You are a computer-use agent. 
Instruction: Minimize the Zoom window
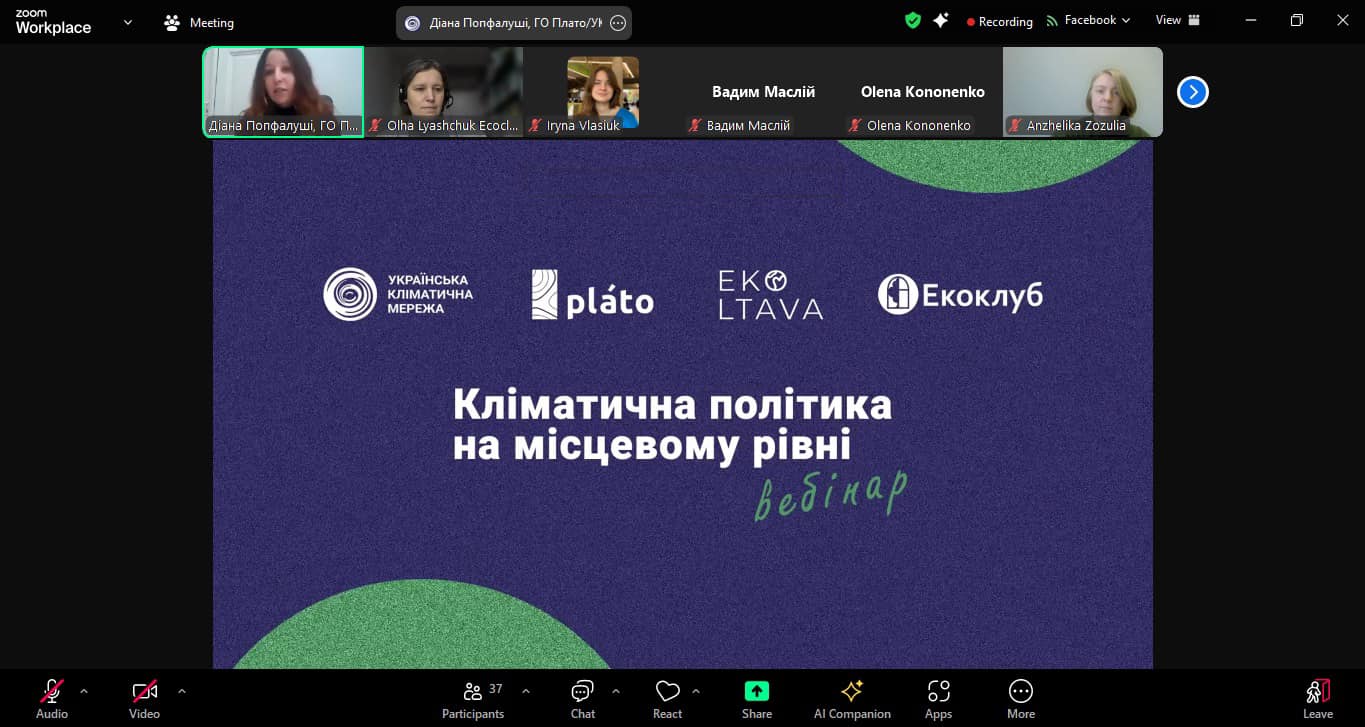pyautogui.click(x=1251, y=20)
